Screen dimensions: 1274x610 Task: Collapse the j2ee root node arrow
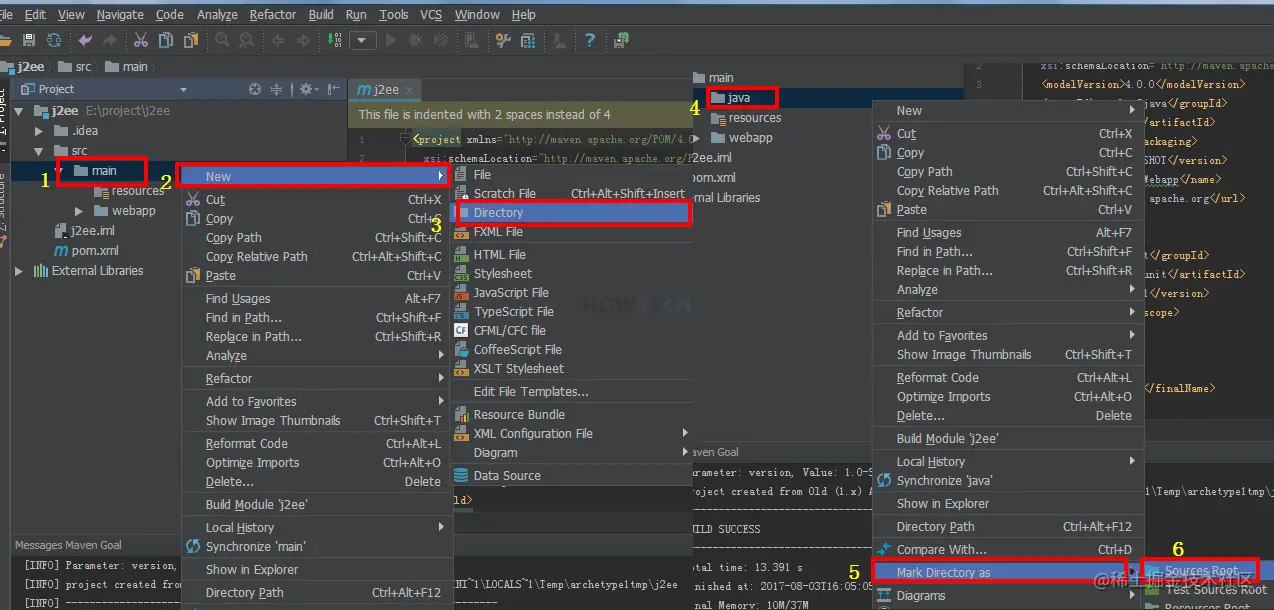(21, 111)
